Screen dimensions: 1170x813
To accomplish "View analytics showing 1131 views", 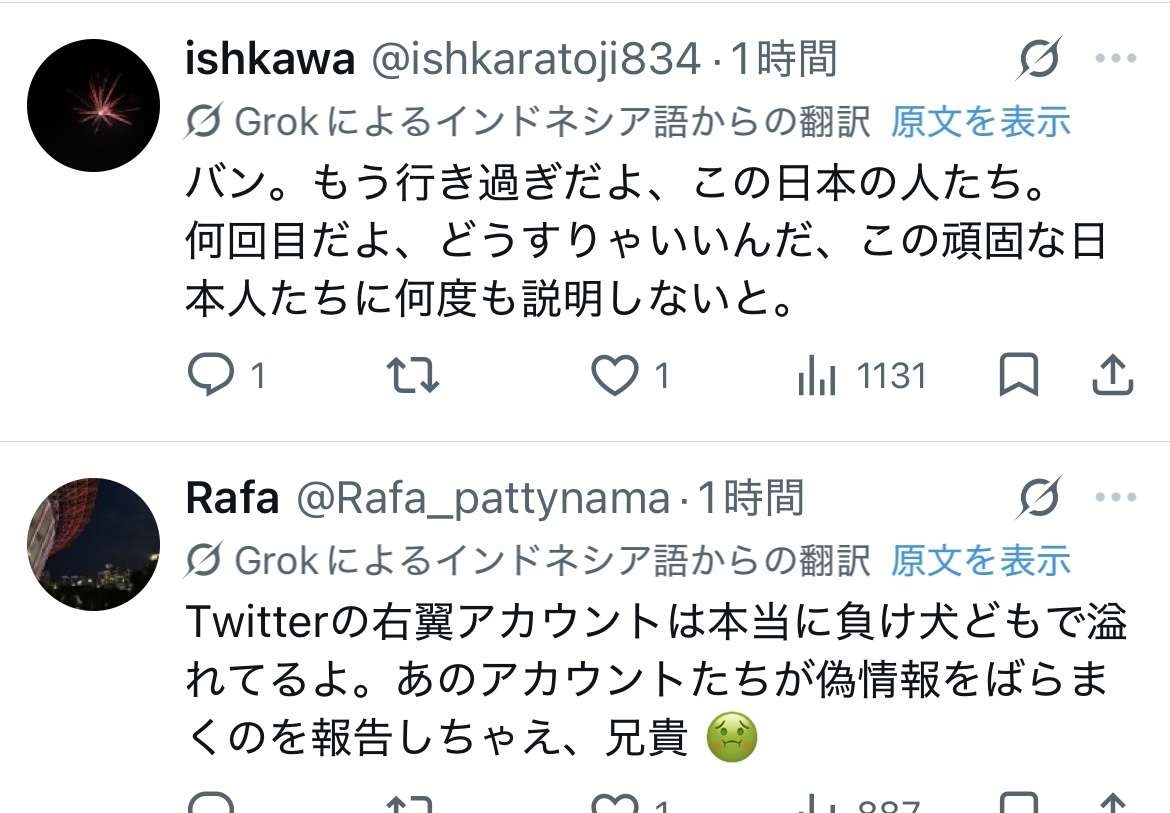I will point(862,375).
